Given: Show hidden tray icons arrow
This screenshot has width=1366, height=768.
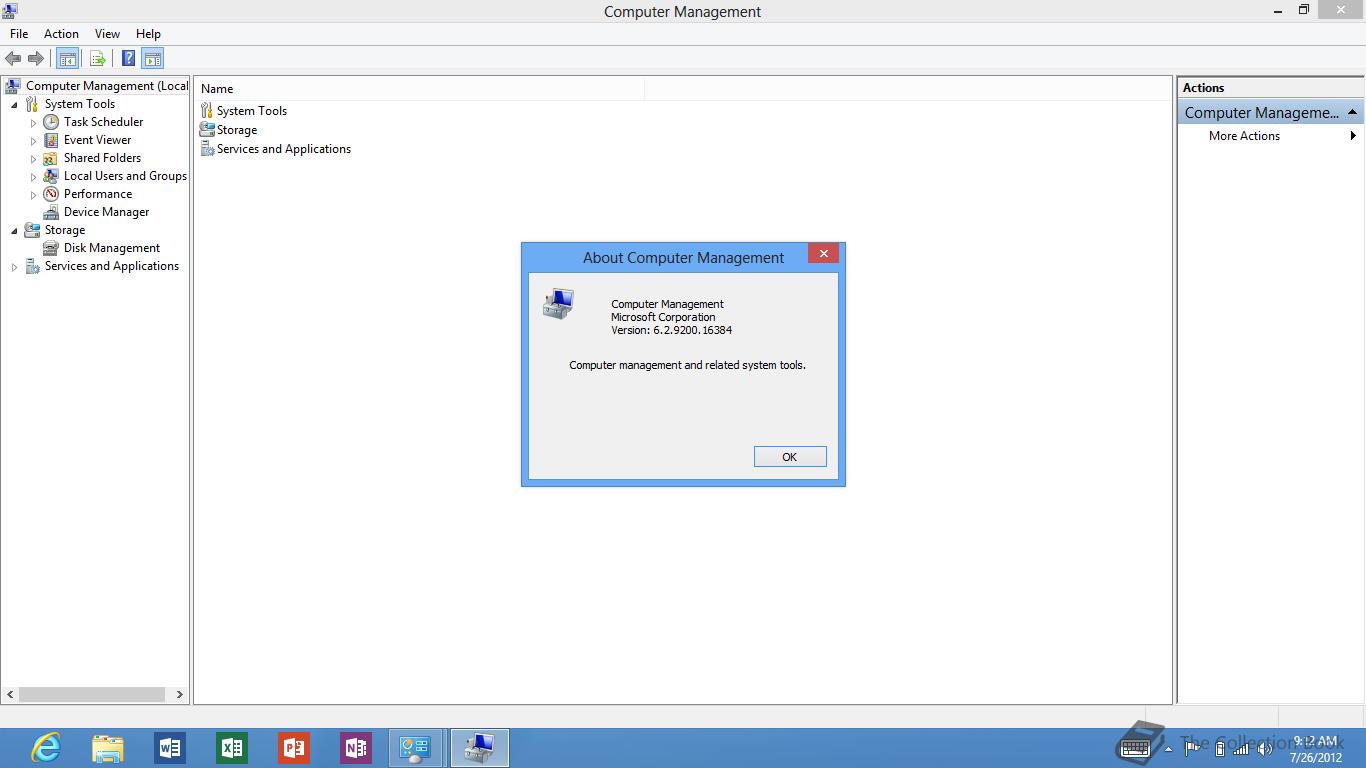Looking at the screenshot, I should (x=1169, y=748).
